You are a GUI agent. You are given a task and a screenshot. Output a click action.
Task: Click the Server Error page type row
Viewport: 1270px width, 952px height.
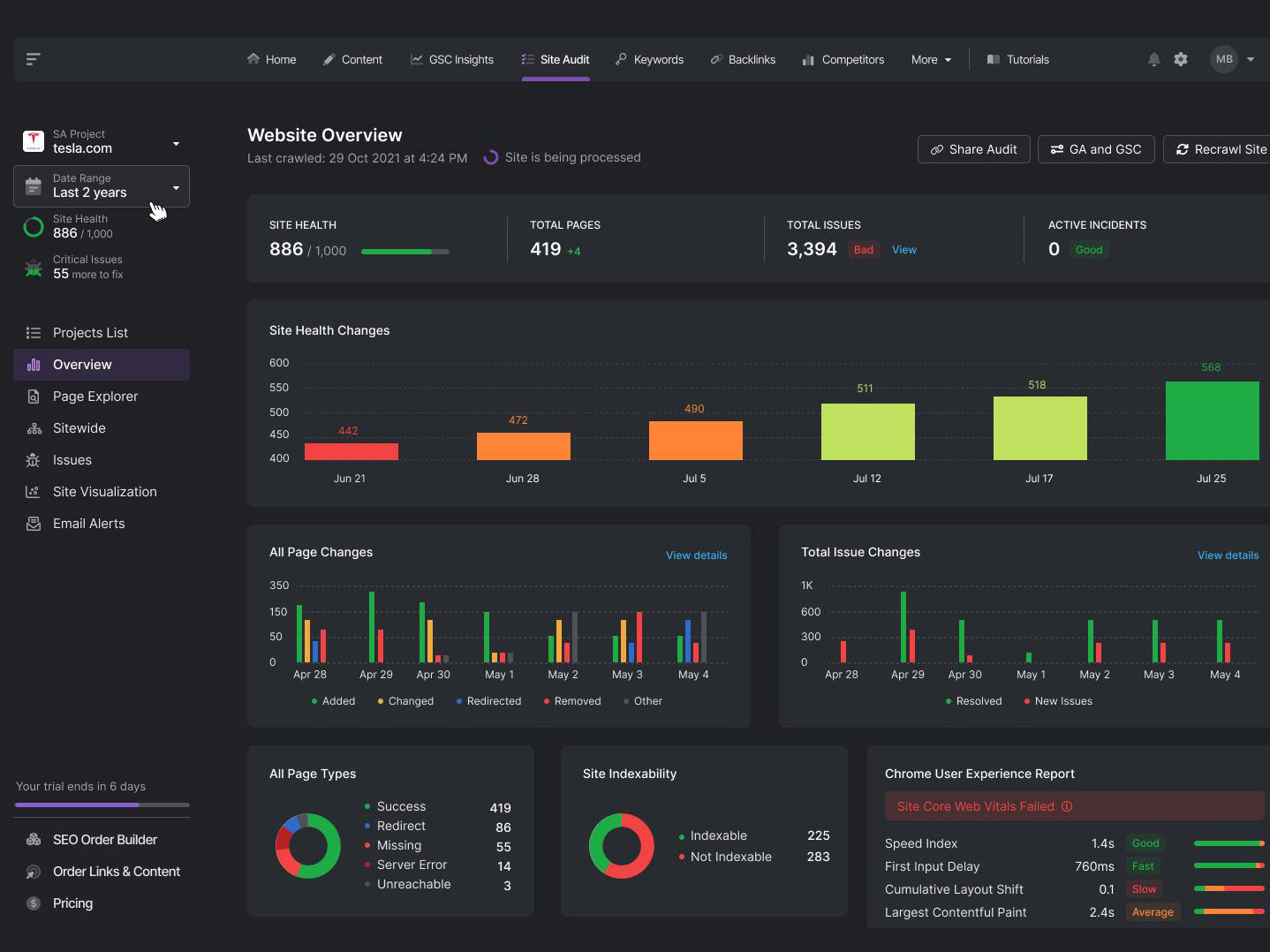pos(437,865)
